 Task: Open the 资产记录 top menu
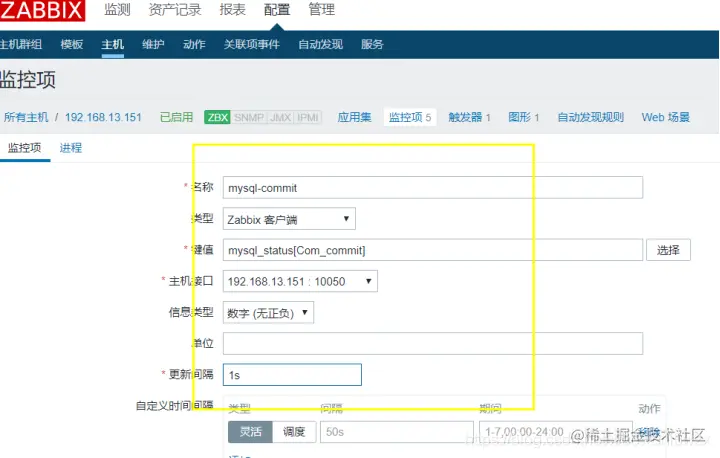coord(175,10)
